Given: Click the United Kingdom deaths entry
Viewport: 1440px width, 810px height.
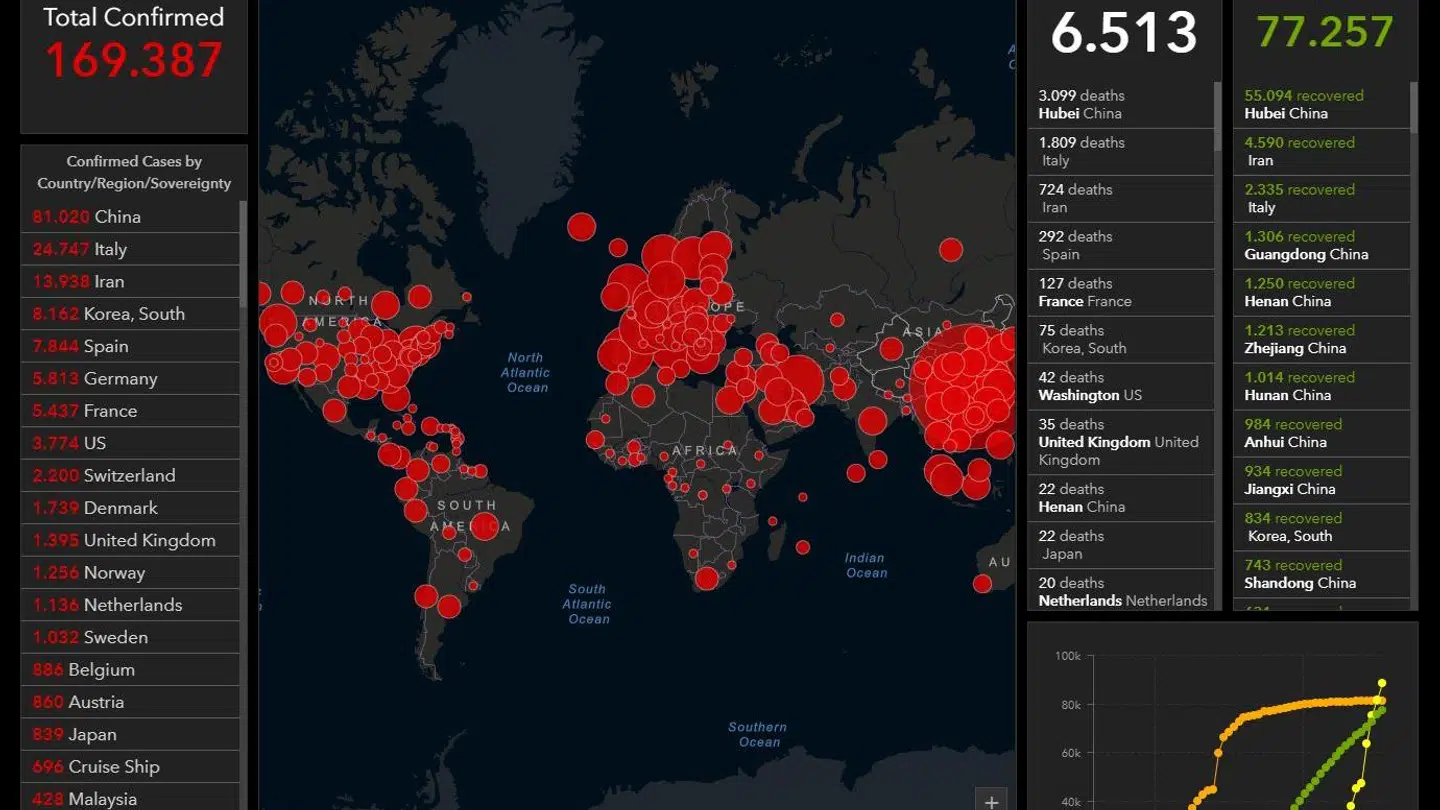Looking at the screenshot, I should coord(1120,442).
